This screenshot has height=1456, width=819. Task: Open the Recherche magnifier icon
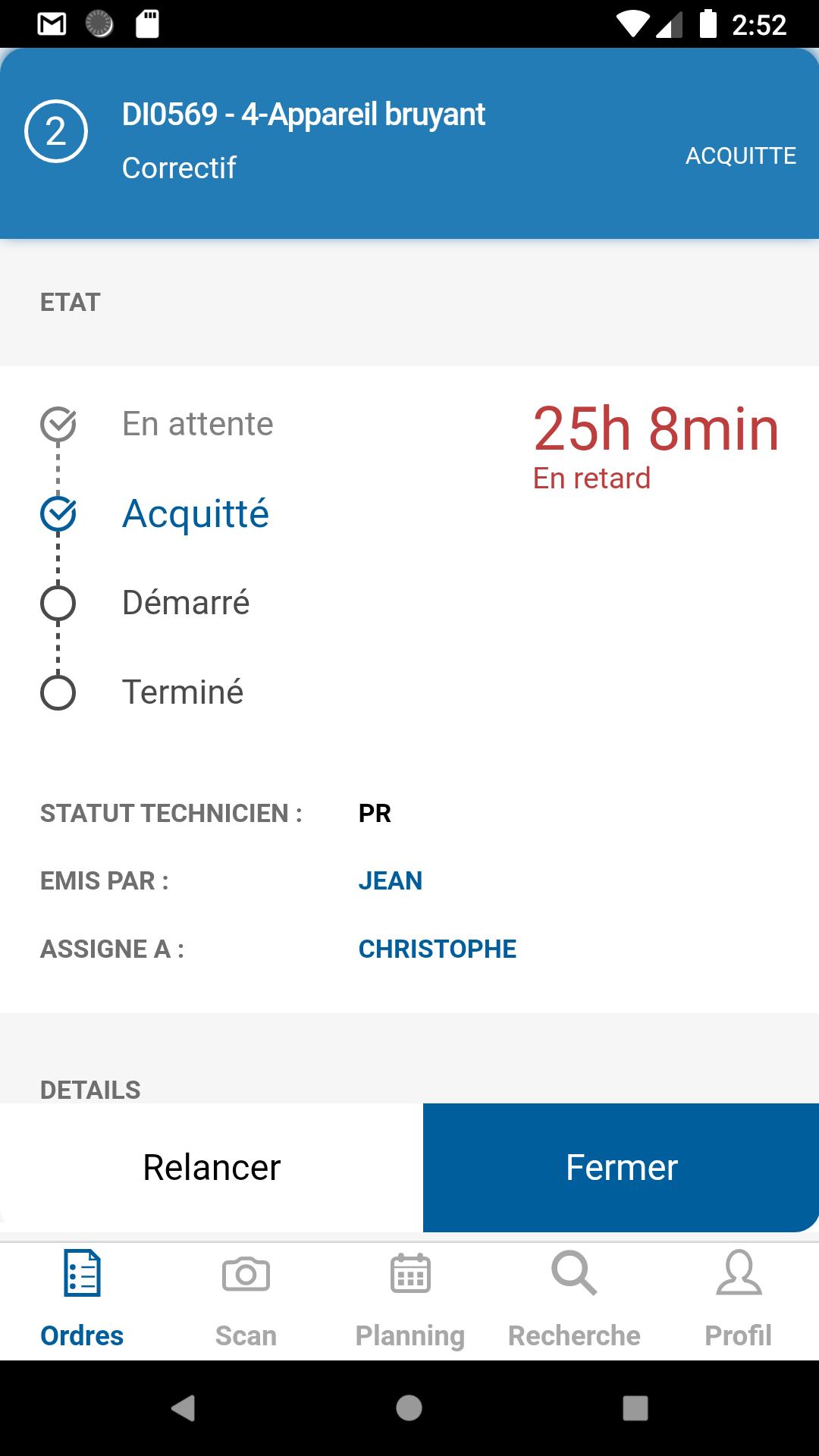coord(574,1272)
